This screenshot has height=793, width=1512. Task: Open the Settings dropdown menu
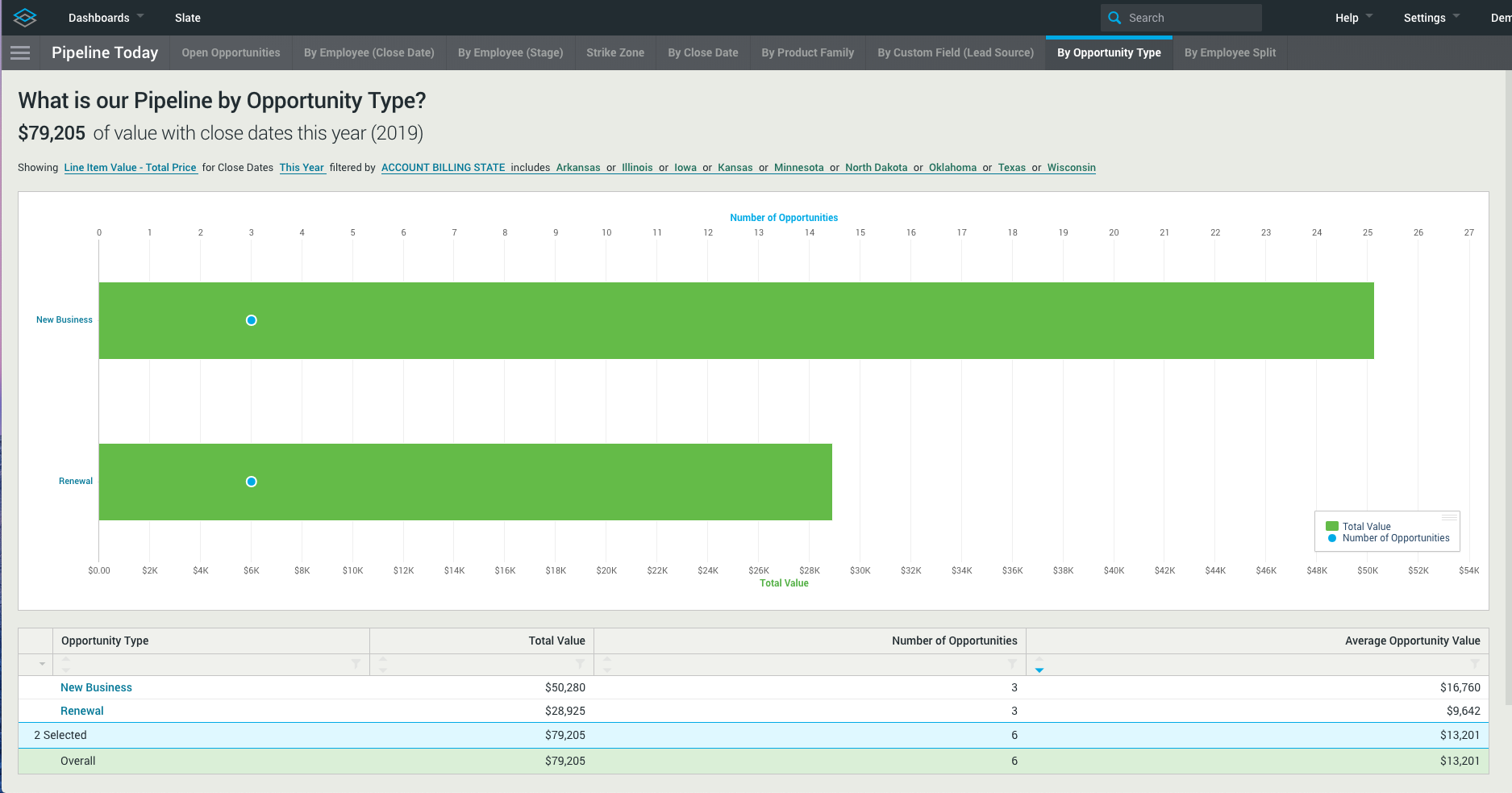[1431, 18]
